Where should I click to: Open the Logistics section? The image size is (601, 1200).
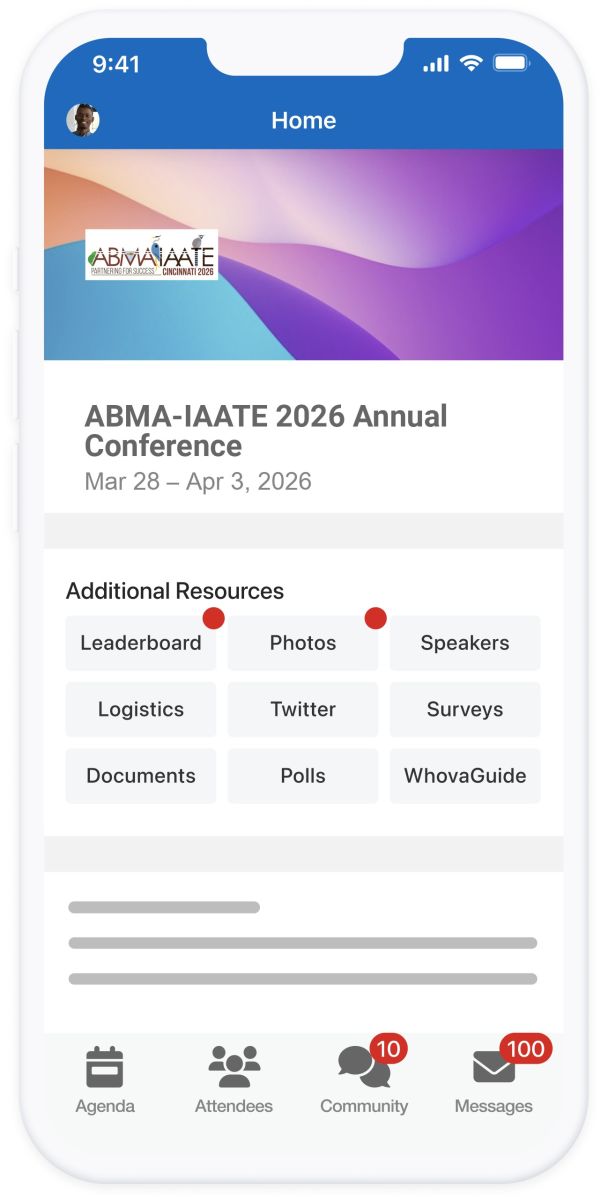pyautogui.click(x=141, y=710)
